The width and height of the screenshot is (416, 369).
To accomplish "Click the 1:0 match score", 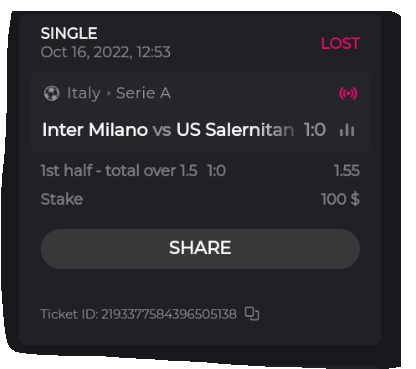I will click(x=315, y=130).
